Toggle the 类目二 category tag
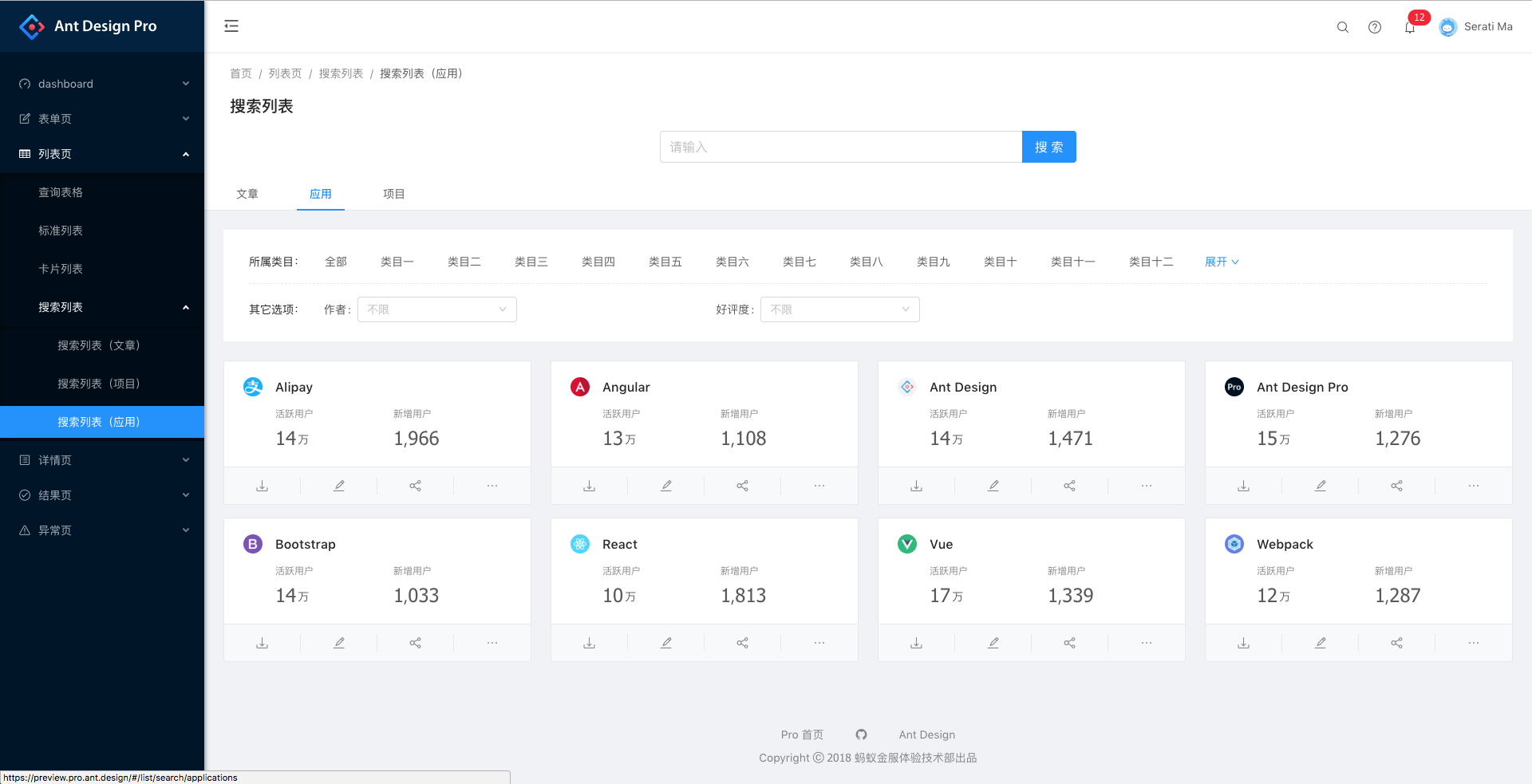The image size is (1532, 784). pos(464,262)
